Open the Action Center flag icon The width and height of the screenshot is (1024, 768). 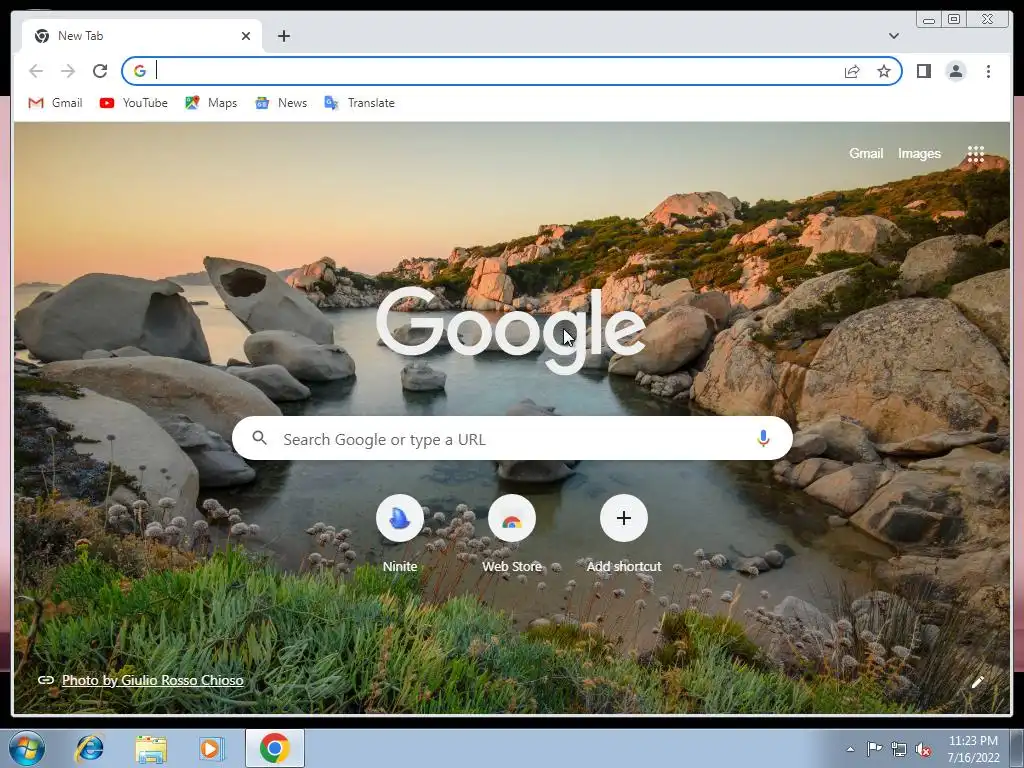click(x=874, y=749)
